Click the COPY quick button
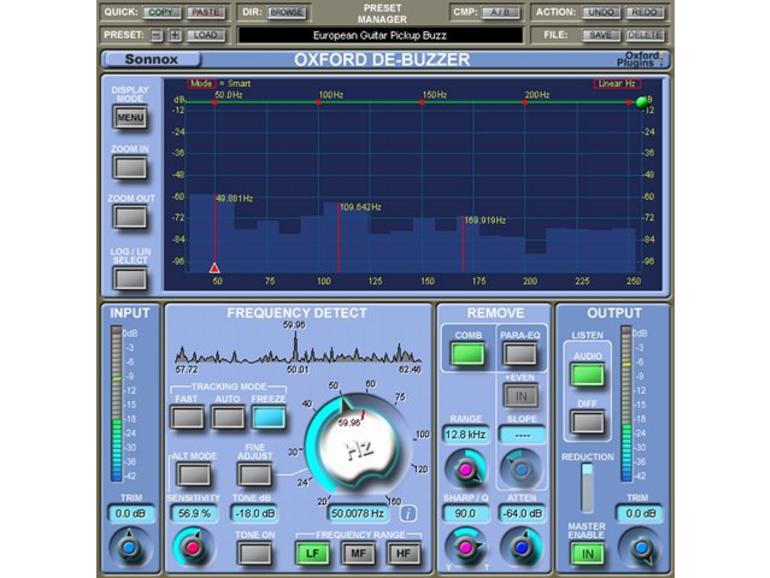Image resolution: width=770 pixels, height=578 pixels. point(161,12)
